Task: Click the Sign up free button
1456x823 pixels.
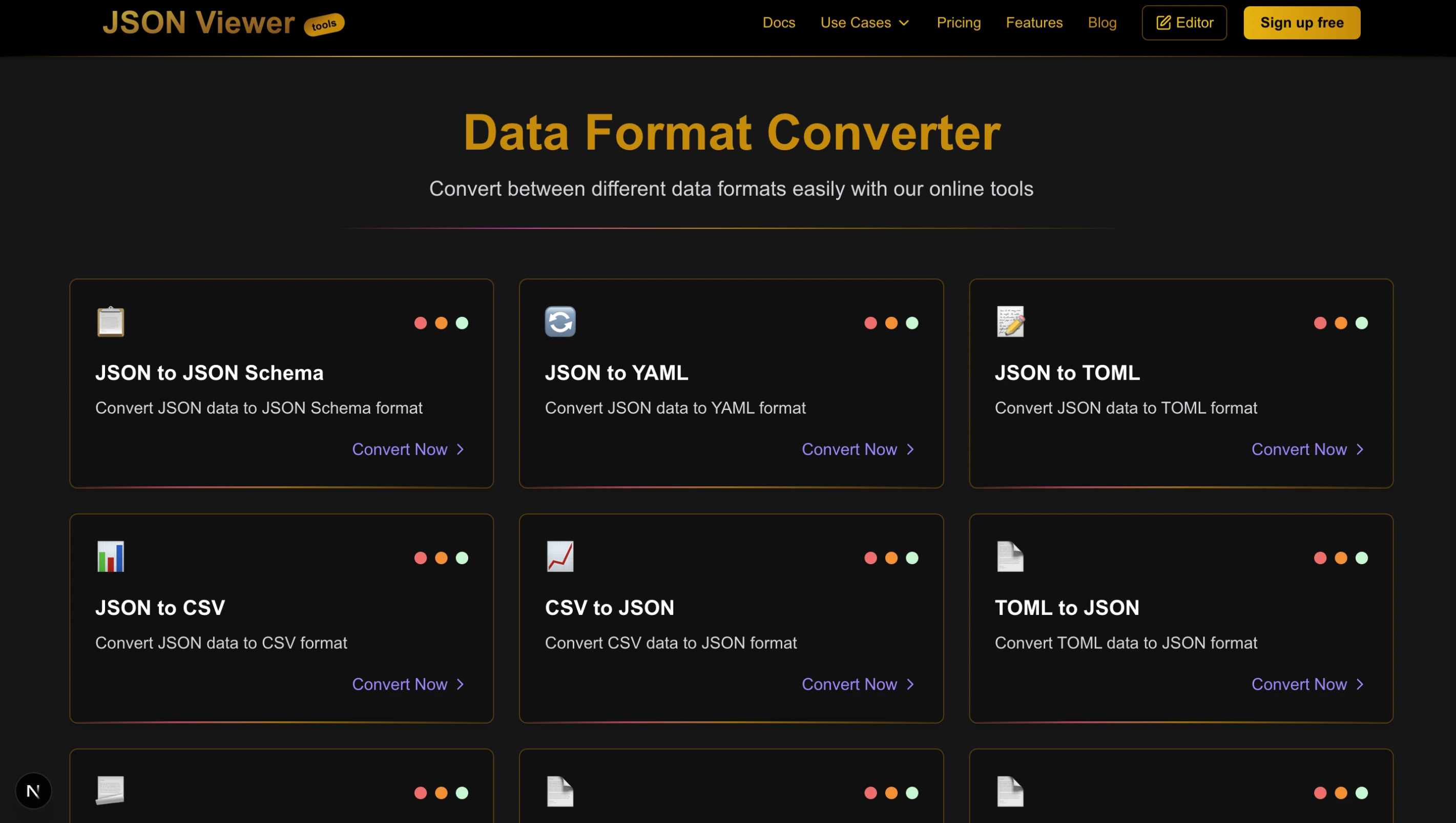Action: [x=1302, y=23]
